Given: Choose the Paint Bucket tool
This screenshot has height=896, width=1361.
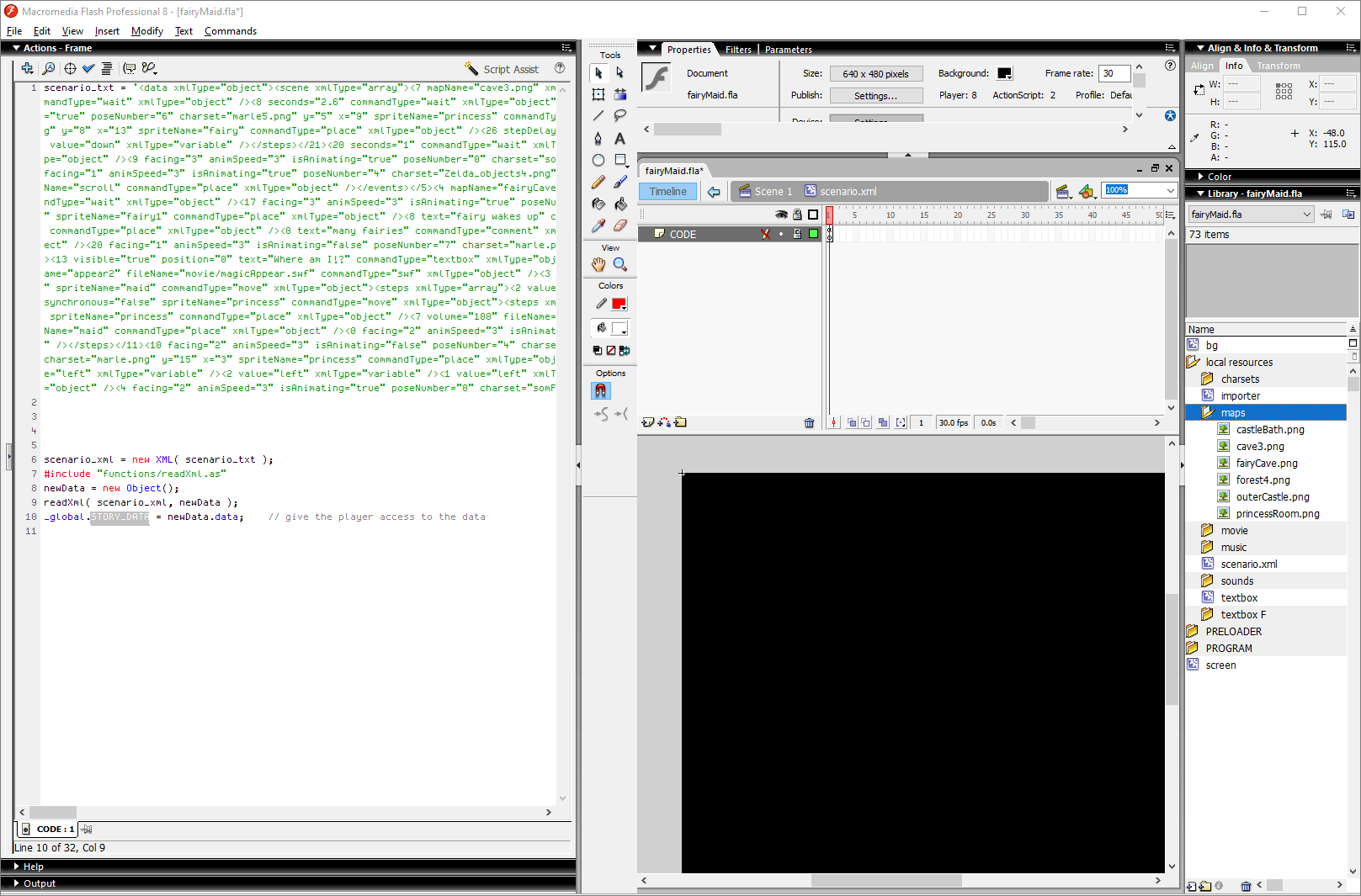Looking at the screenshot, I should click(x=620, y=204).
